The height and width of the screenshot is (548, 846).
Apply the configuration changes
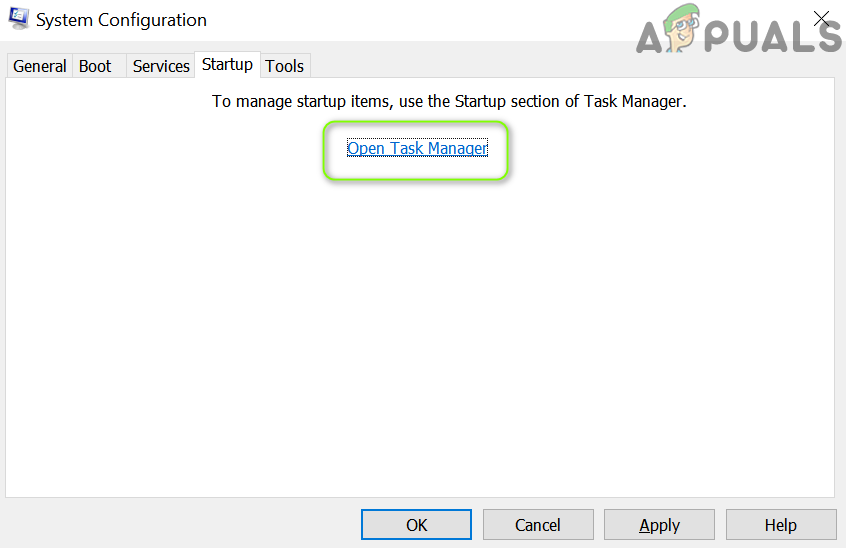pyautogui.click(x=659, y=525)
